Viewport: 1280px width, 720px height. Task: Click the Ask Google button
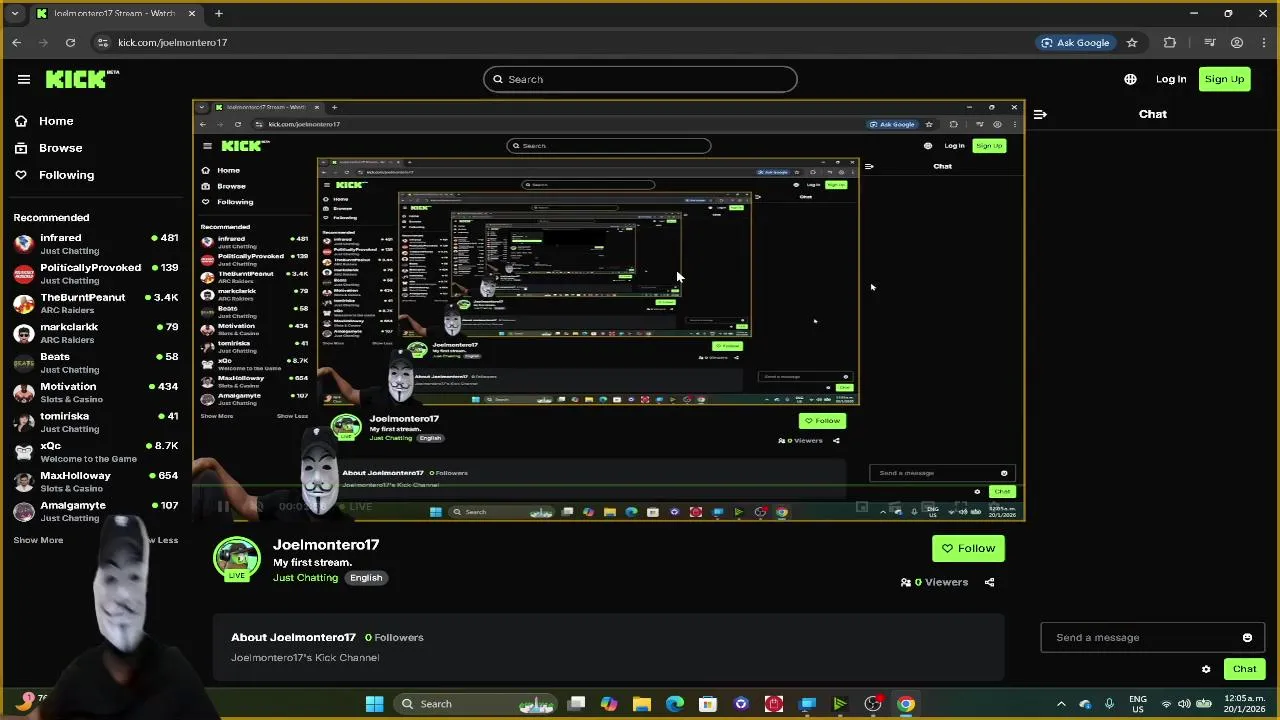click(x=1075, y=42)
